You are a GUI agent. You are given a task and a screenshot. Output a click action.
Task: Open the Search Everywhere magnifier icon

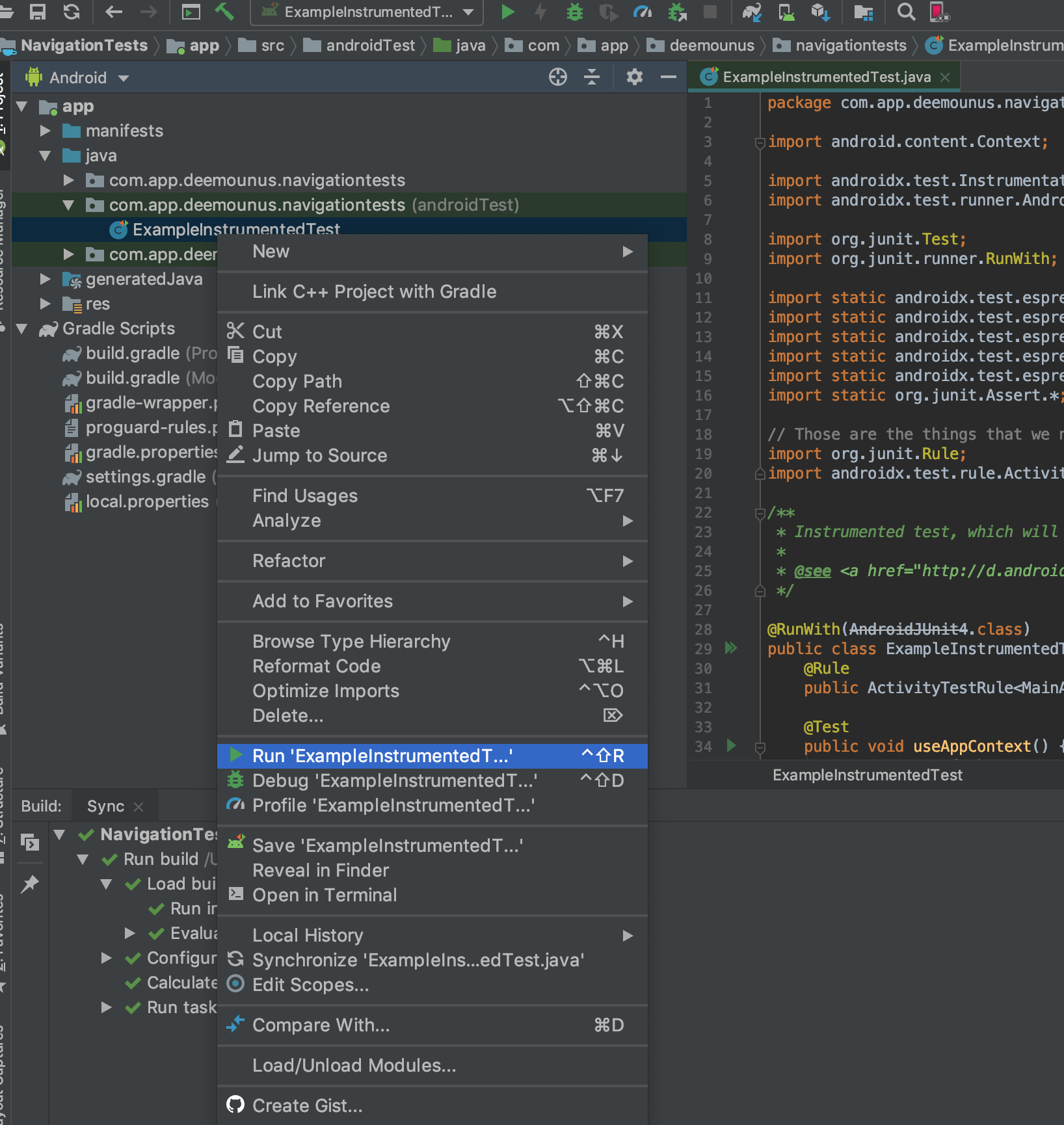[905, 12]
